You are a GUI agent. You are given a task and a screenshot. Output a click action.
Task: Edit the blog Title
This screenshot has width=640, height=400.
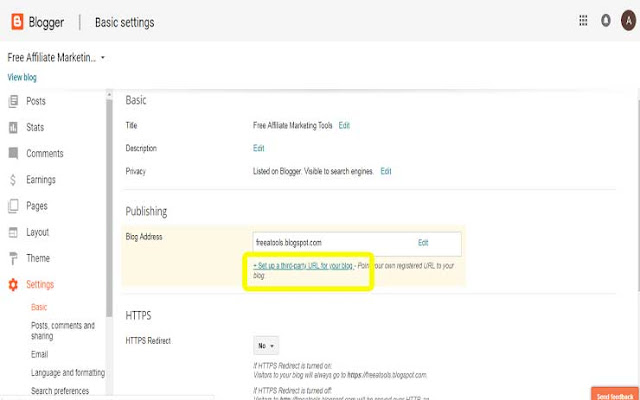(344, 126)
